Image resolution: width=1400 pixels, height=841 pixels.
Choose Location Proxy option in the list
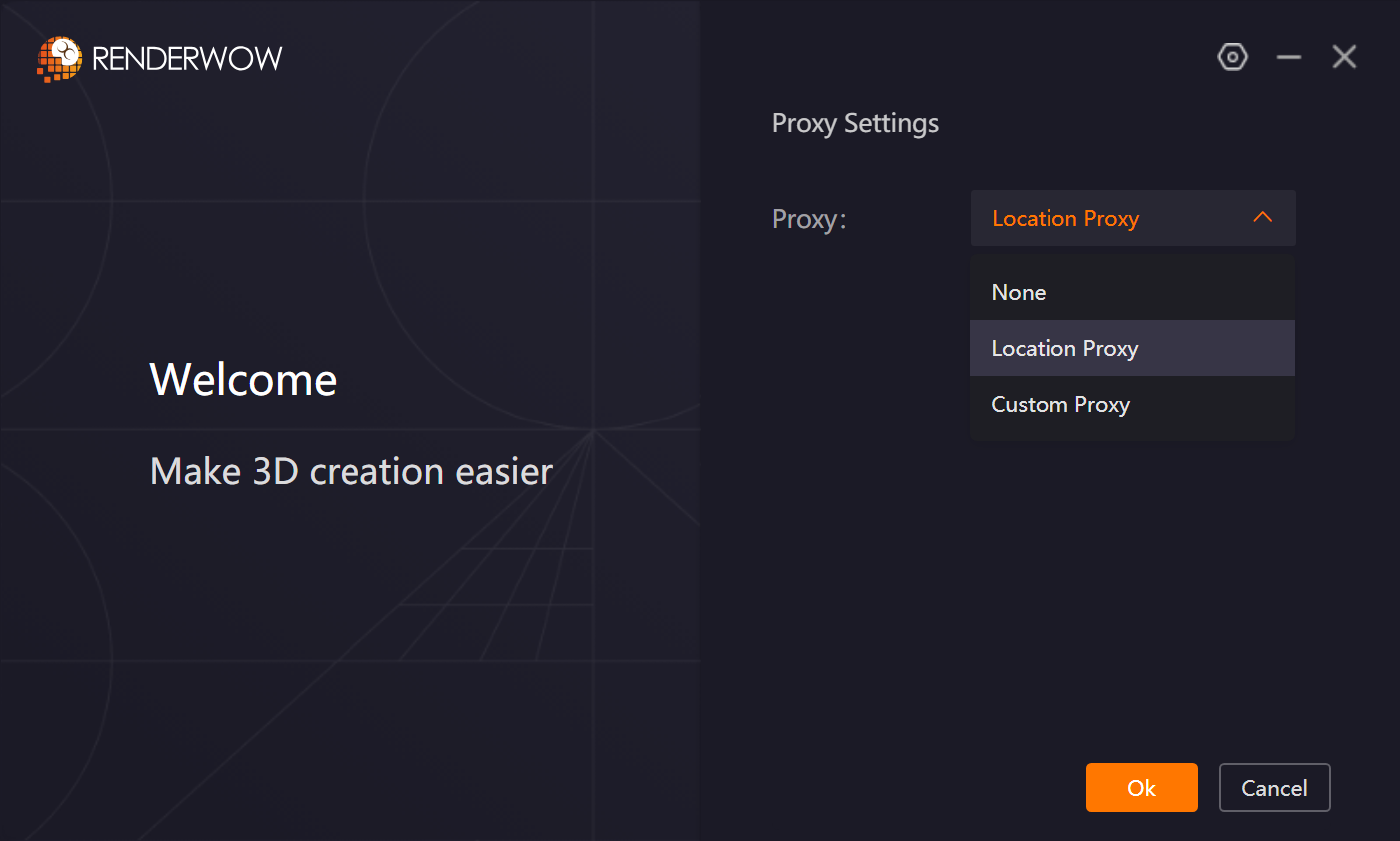1132,348
